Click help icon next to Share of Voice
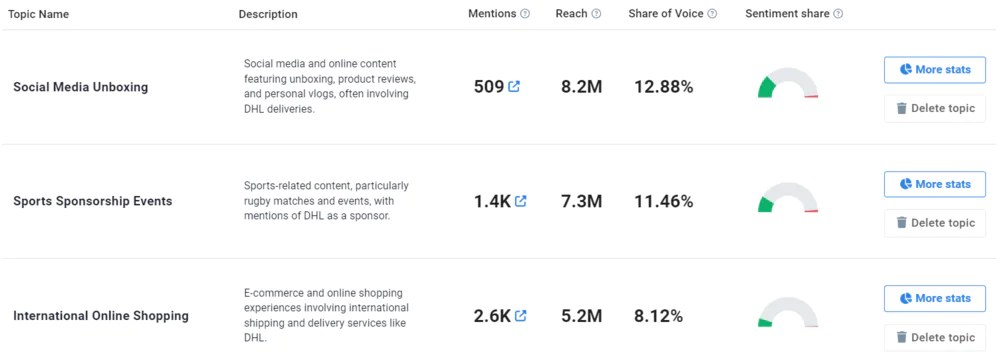1000x360 pixels. pyautogui.click(x=712, y=14)
